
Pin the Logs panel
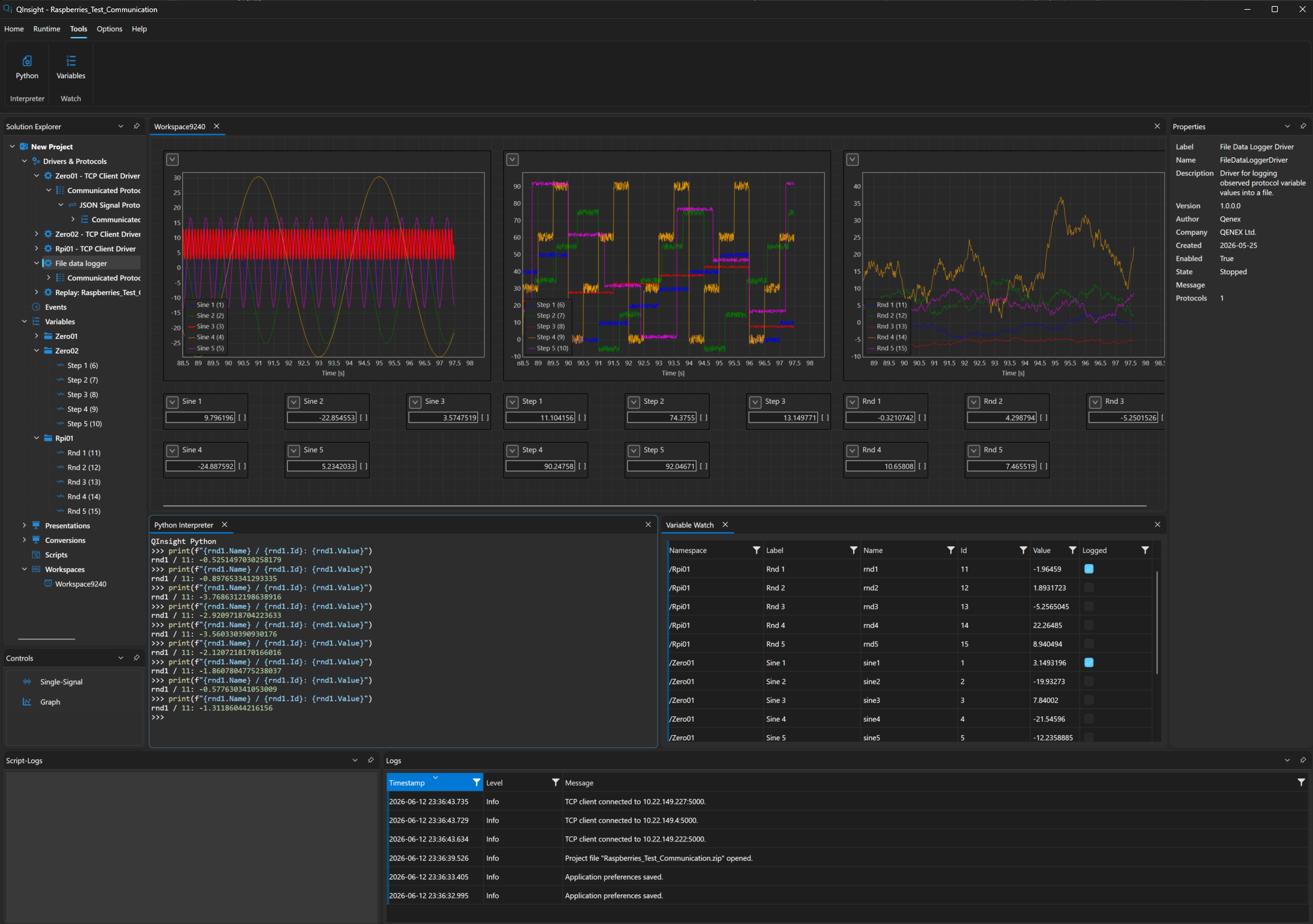tap(1303, 760)
